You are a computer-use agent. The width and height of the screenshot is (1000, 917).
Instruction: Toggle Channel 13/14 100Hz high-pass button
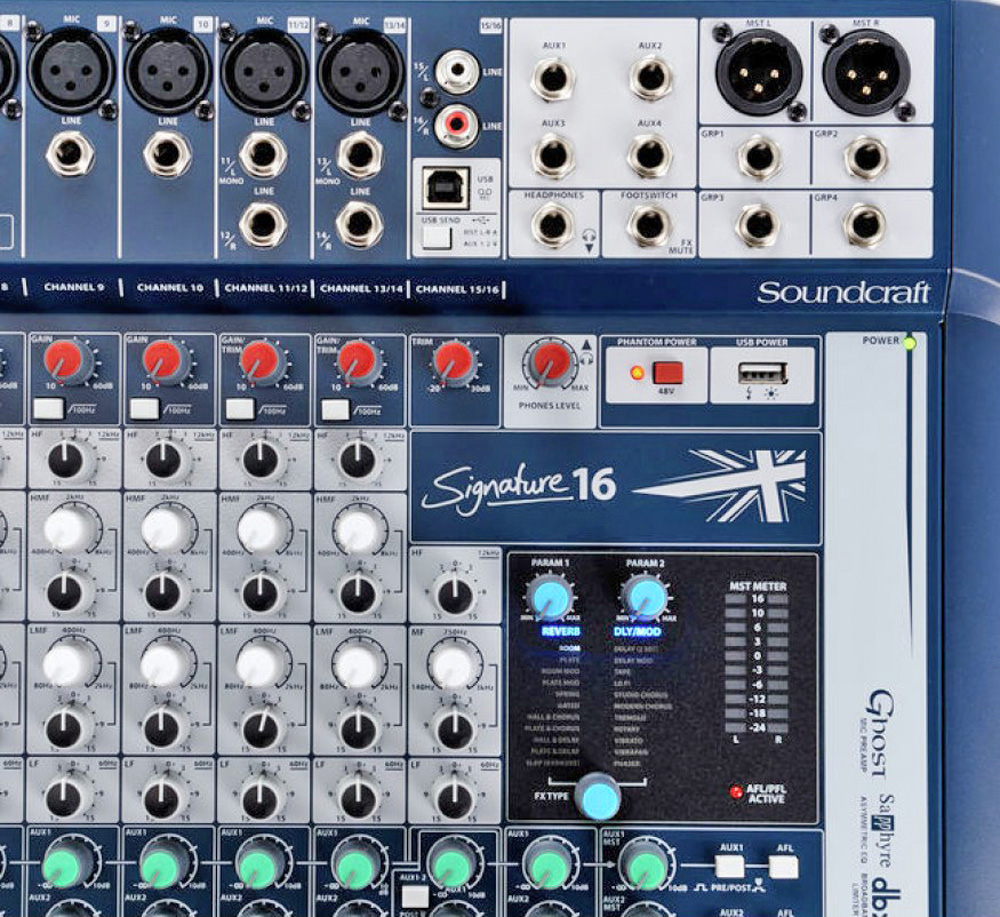coord(335,409)
